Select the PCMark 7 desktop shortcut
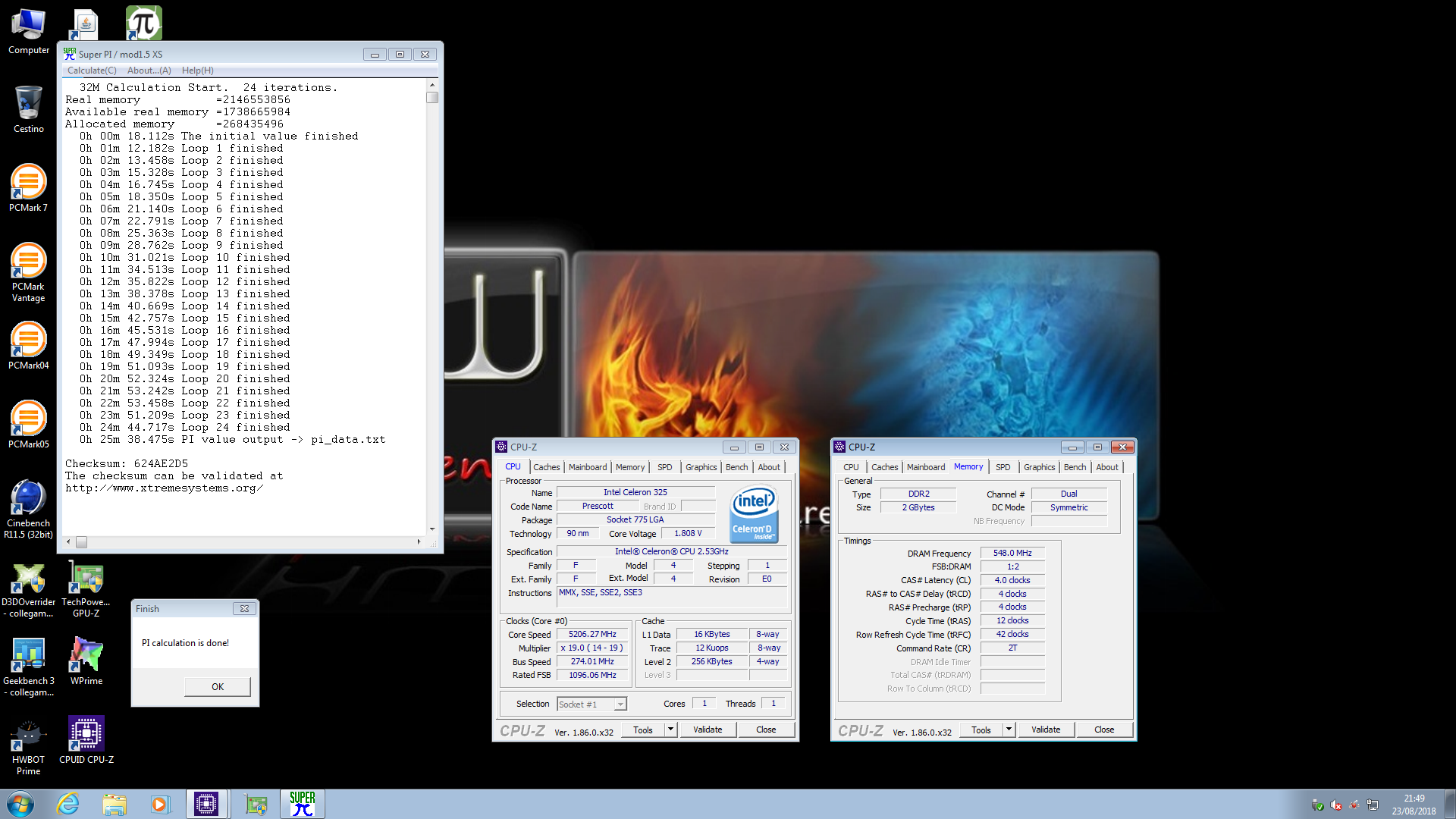 (x=29, y=188)
